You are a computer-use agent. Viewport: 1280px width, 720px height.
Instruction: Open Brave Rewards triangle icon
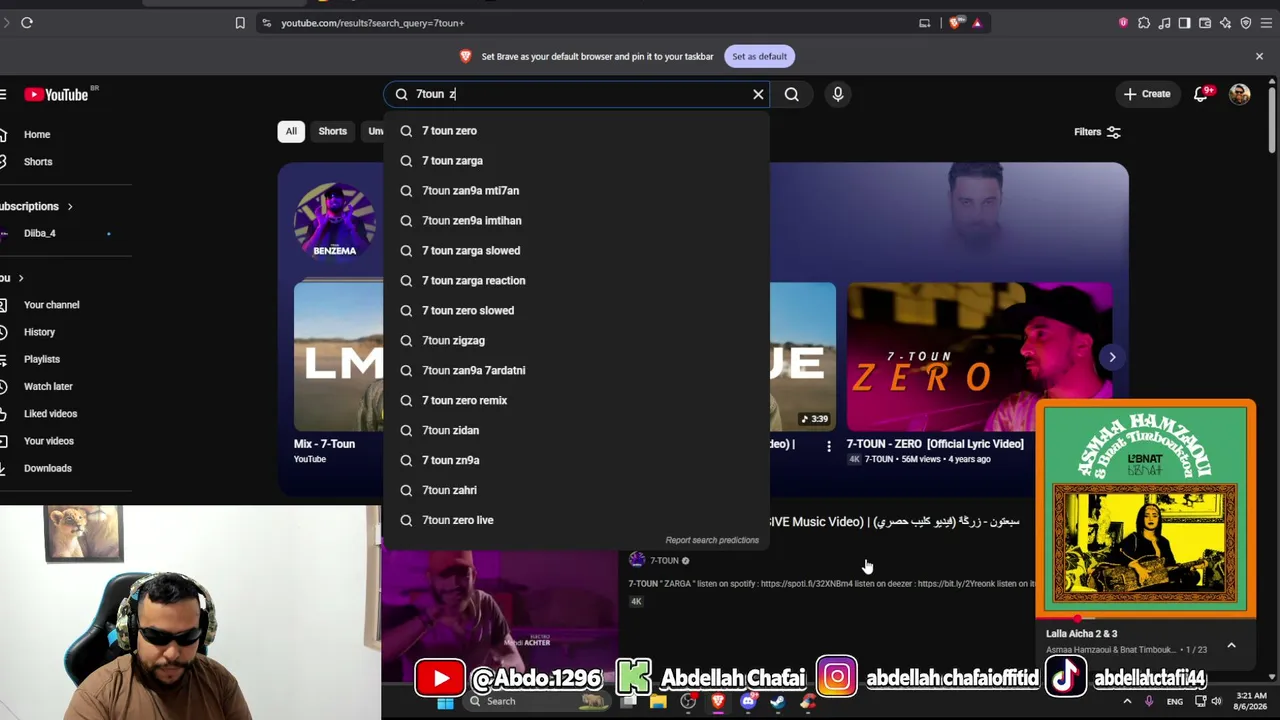coord(977,23)
